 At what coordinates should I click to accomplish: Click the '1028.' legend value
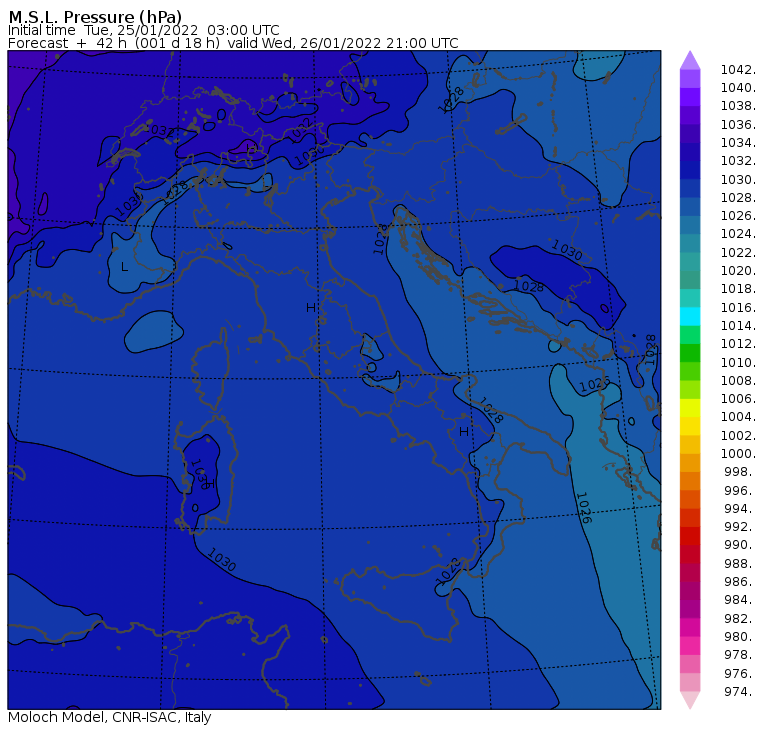[x=738, y=198]
